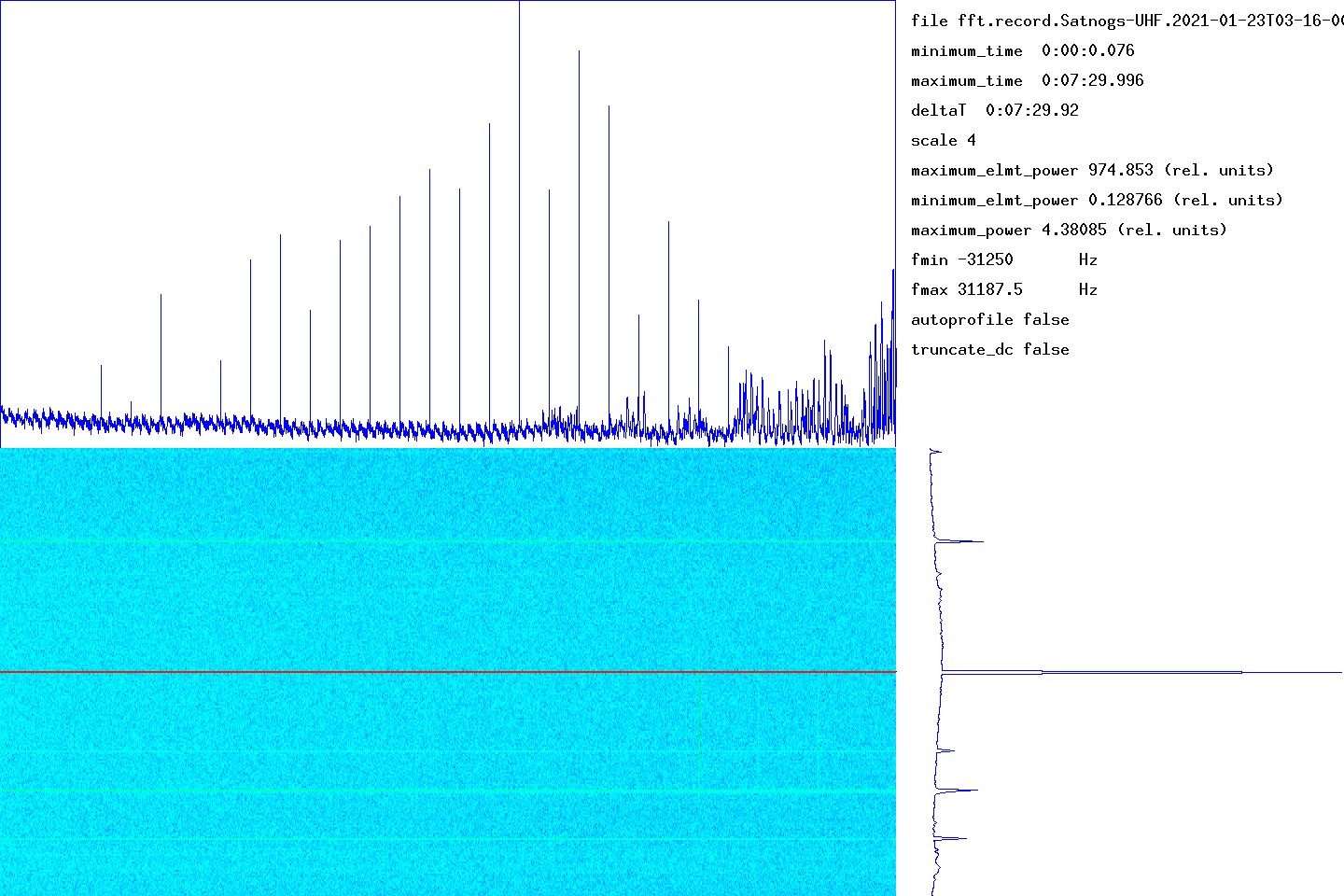
Task: Select the minimum_time 0:00:0.076 line
Action: pos(1023,50)
